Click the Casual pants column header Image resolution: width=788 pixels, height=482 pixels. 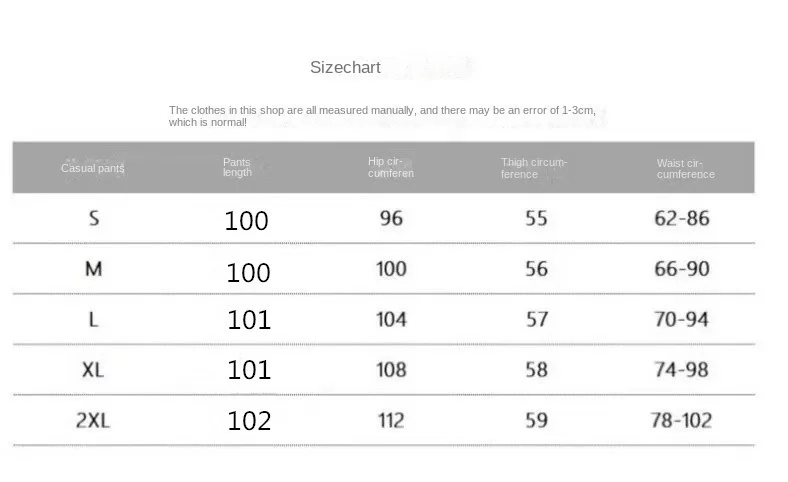point(93,168)
